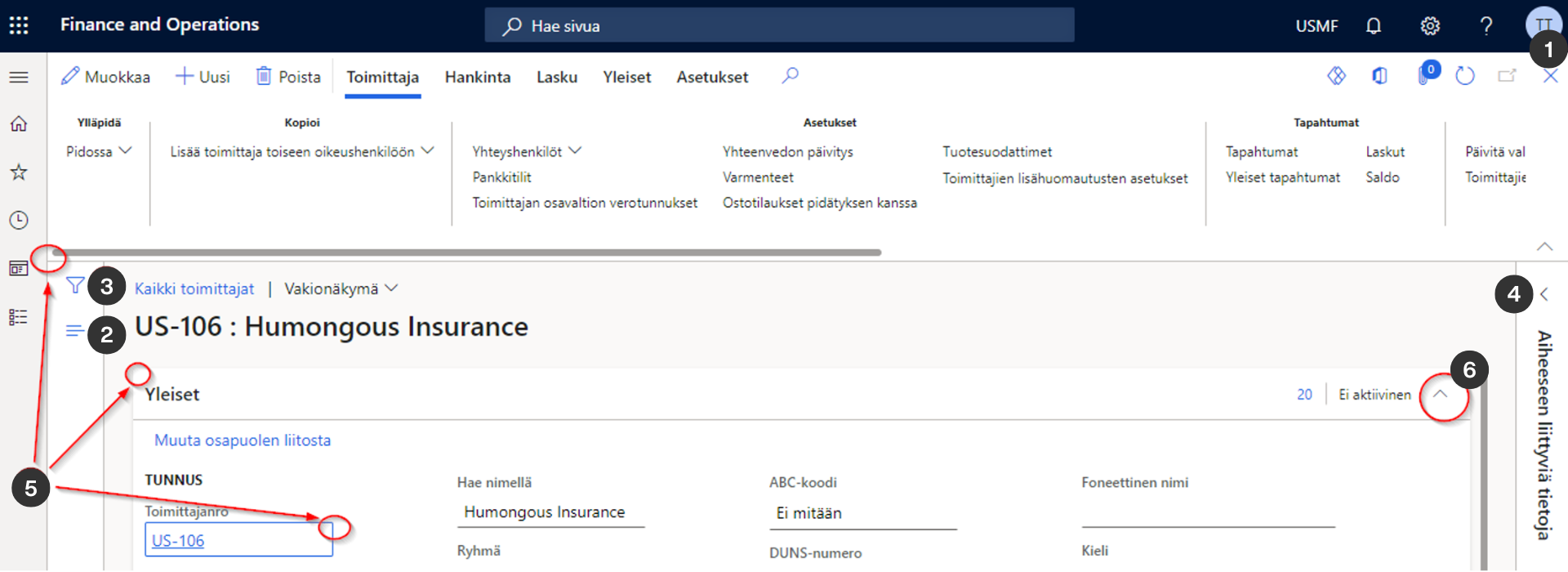Screen dimensions: 1568x572
Task: Click the page vertical scrollbar
Action: (x=1483, y=474)
